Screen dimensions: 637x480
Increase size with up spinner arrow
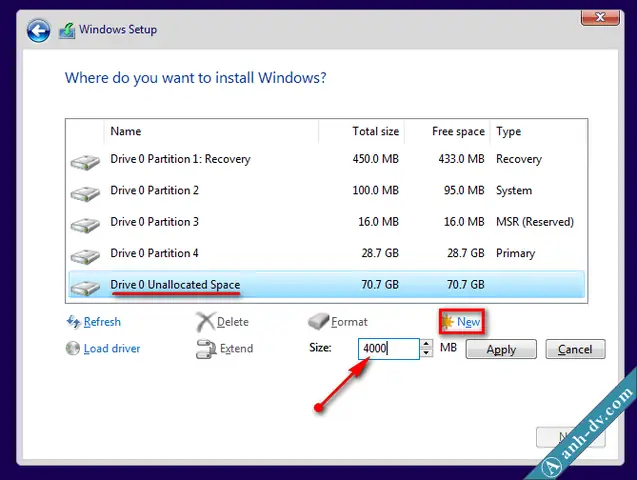click(426, 344)
